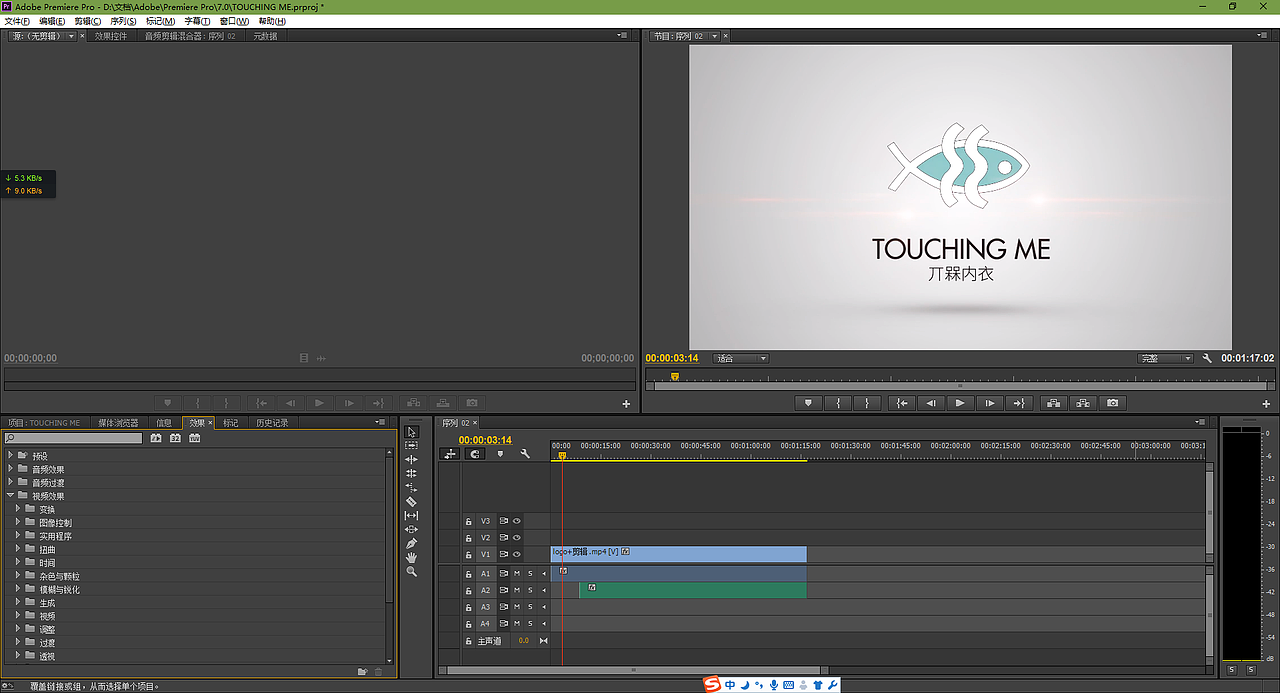Image resolution: width=1280 pixels, height=693 pixels.
Task: Toggle V1 track output eye
Action: point(517,554)
